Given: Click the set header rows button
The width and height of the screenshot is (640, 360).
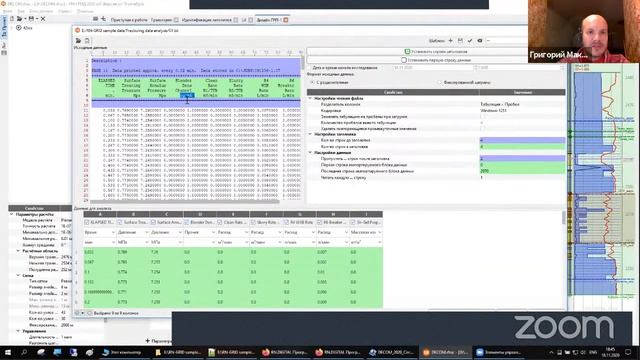Looking at the screenshot, I should [x=436, y=52].
